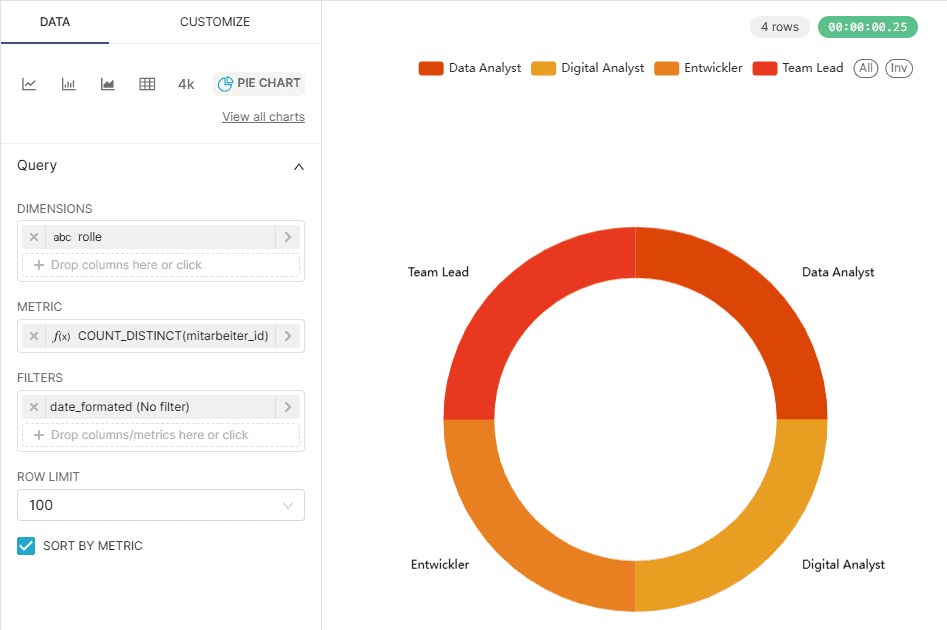947x630 pixels.
Task: Remove the COUNT_DISTINCT(mitarbeiter_id) metric
Action: [34, 336]
